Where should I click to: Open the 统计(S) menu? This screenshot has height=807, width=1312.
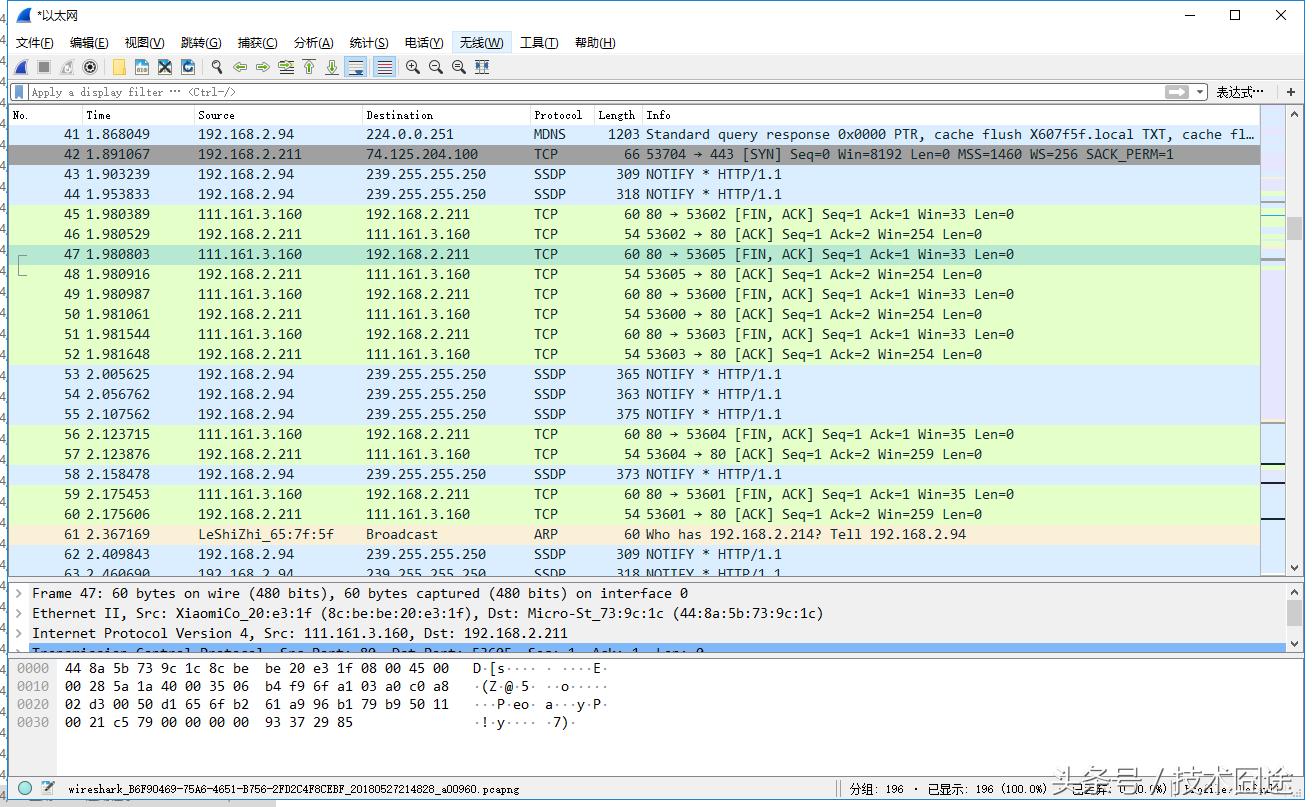point(368,42)
